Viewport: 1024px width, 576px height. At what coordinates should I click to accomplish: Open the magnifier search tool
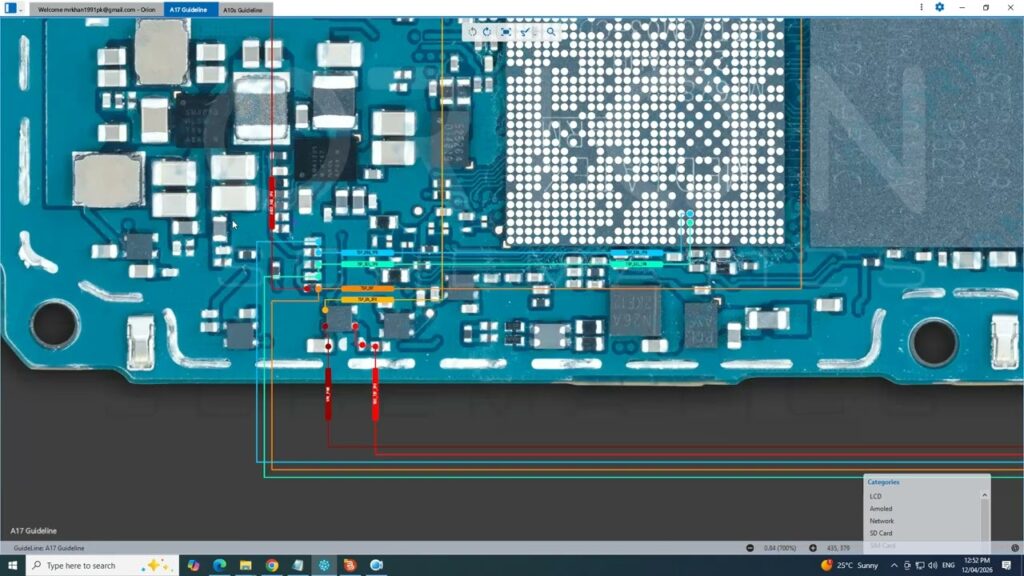[551, 32]
